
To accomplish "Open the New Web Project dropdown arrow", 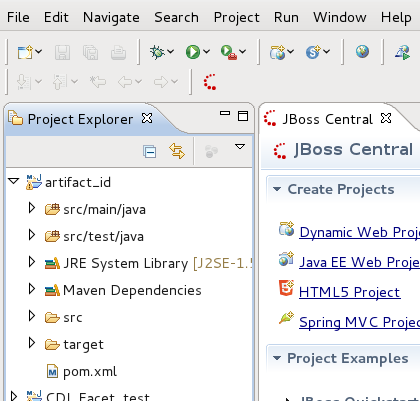I will [x=291, y=52].
